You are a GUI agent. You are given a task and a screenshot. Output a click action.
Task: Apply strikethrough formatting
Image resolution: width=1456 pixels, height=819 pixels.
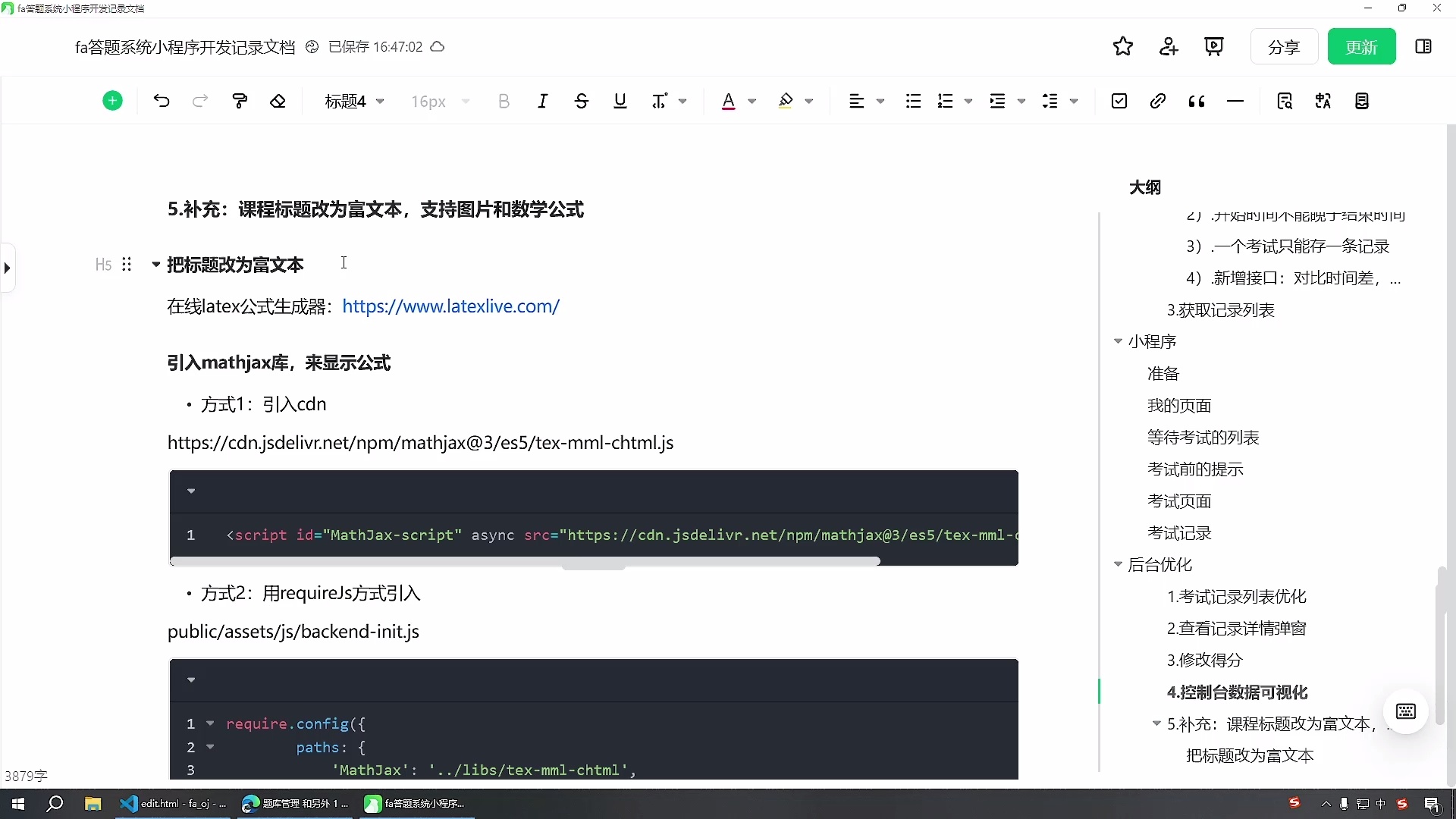582,101
